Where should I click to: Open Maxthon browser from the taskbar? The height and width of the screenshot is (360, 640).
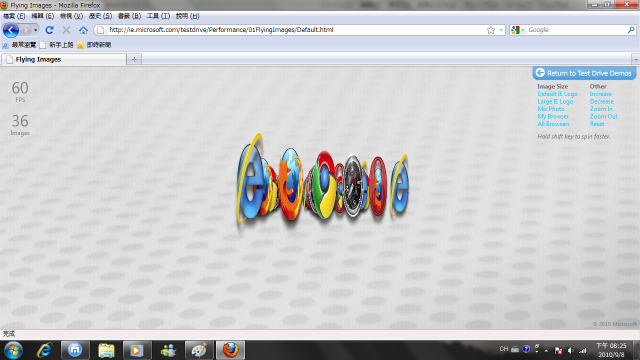coord(75,350)
